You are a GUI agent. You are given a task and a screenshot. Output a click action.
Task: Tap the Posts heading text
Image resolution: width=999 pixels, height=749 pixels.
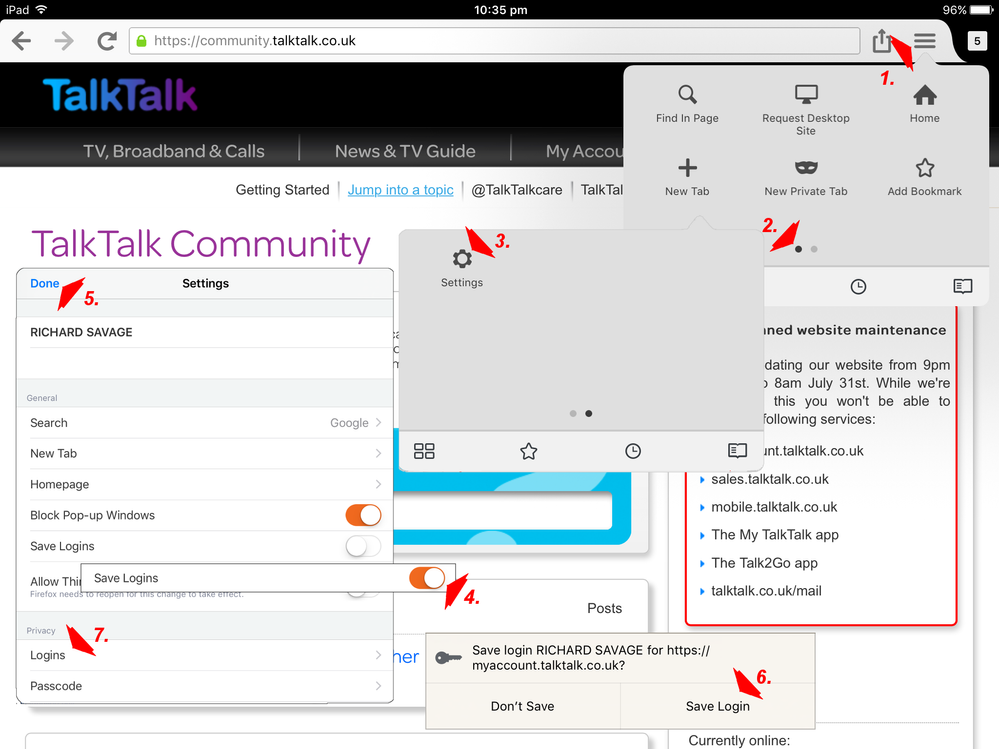[x=604, y=608]
